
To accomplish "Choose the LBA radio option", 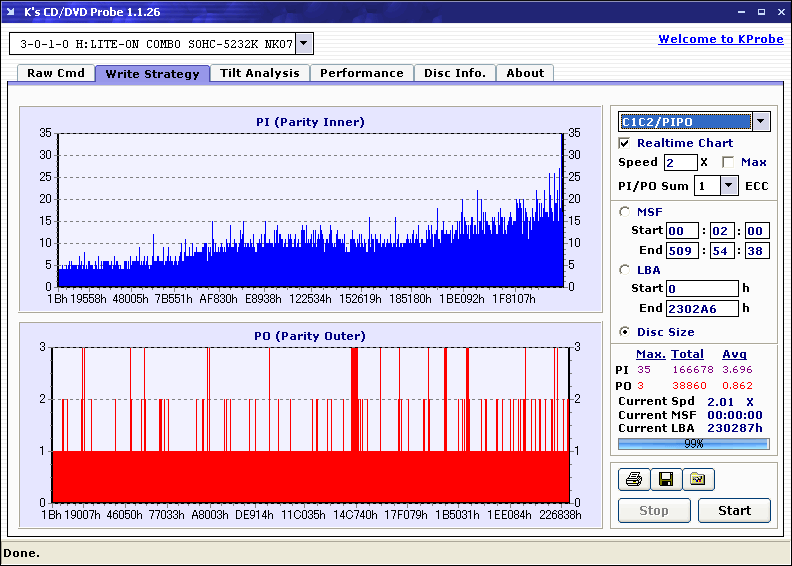I will click(625, 270).
